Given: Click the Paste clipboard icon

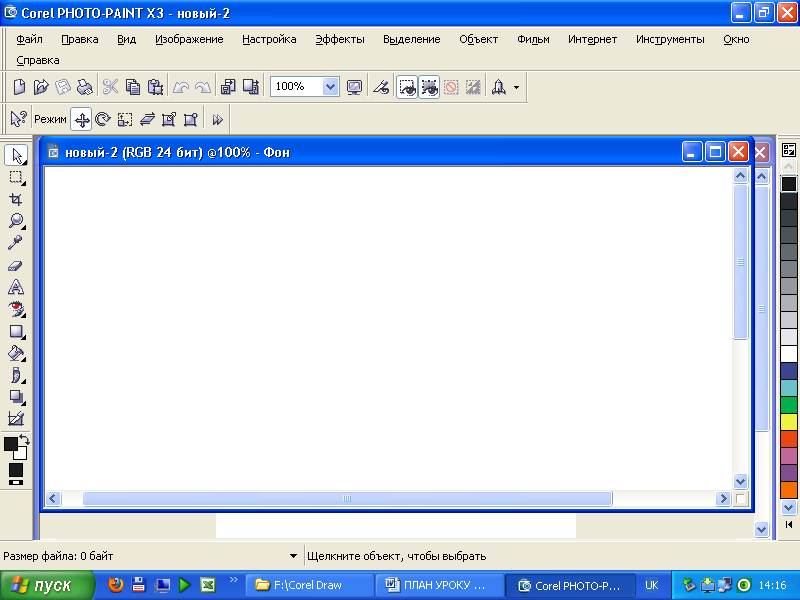Looking at the screenshot, I should pos(155,87).
